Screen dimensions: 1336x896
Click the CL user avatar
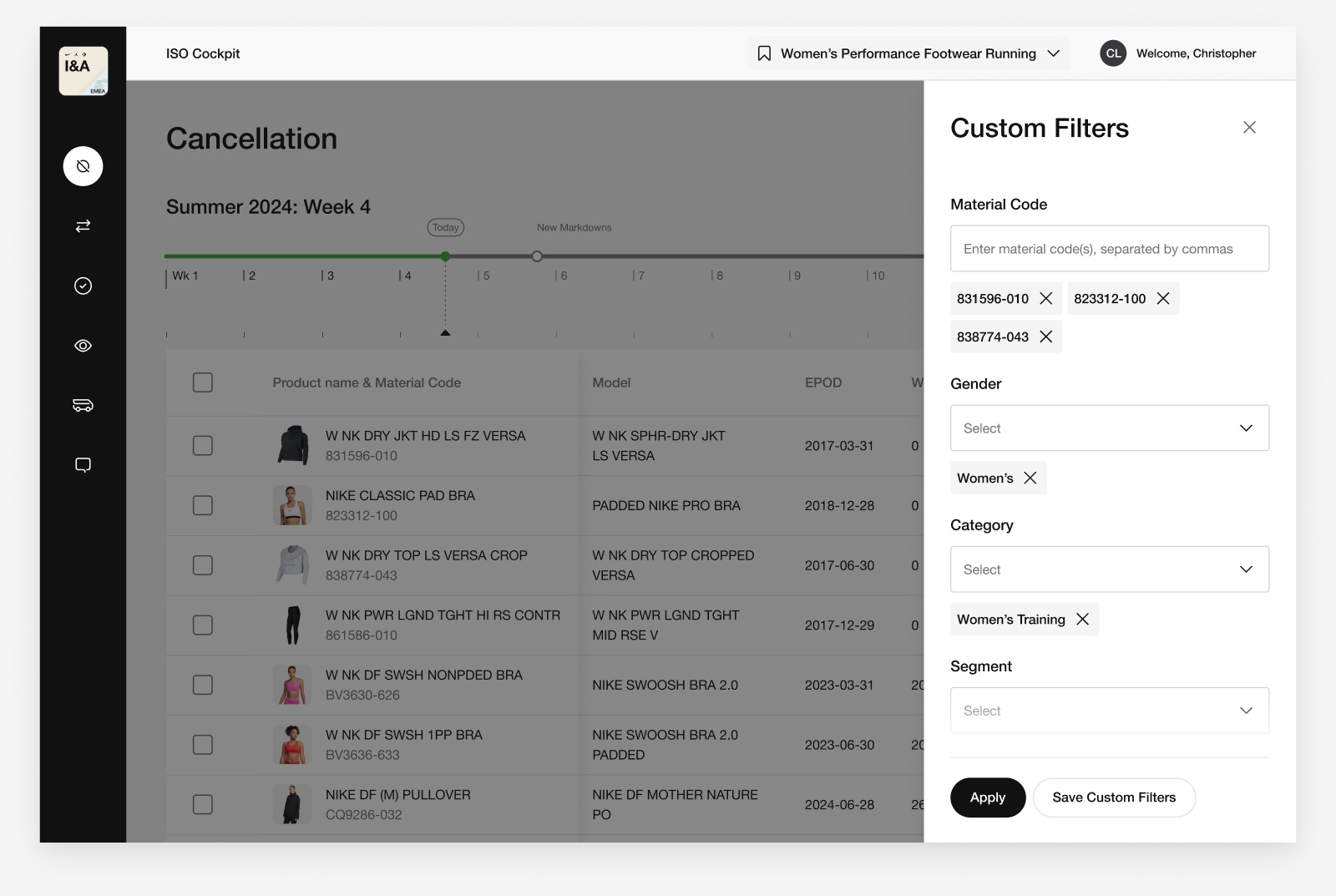click(x=1113, y=53)
